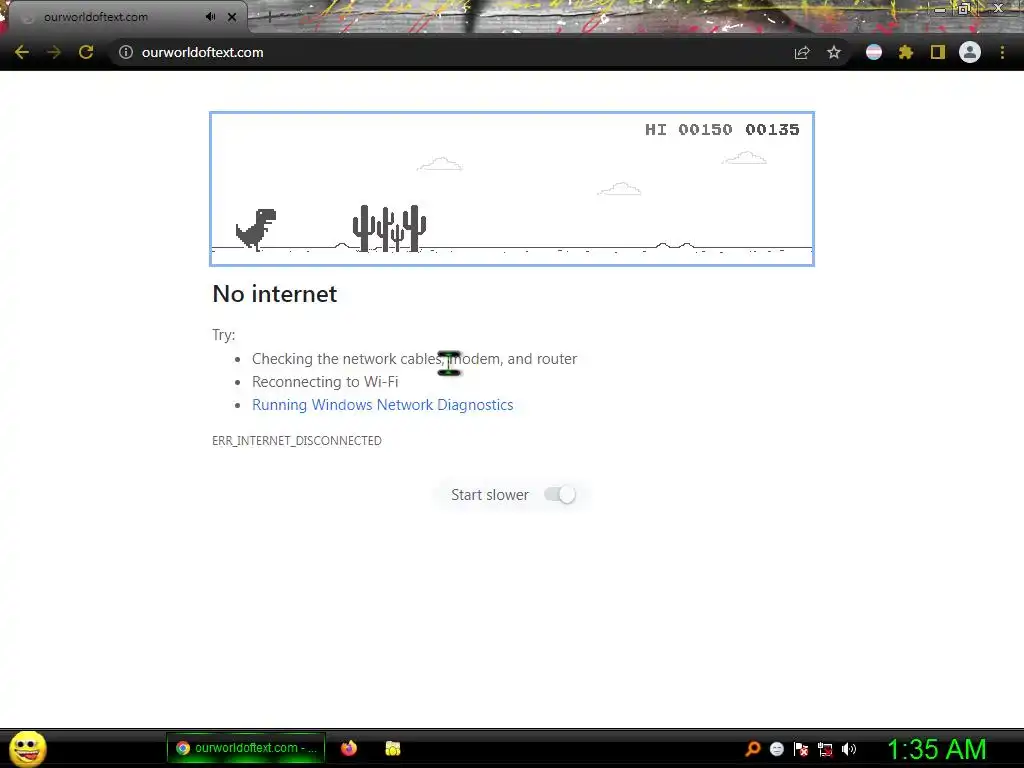
Task: Click the Reconnecting to Wi-Fi suggestion text
Action: point(325,381)
